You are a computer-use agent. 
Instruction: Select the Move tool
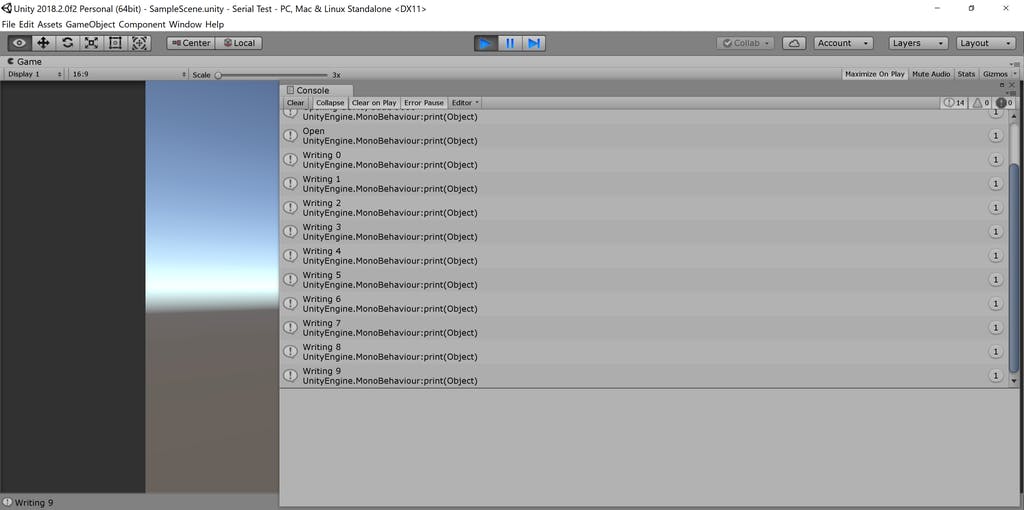tap(44, 43)
